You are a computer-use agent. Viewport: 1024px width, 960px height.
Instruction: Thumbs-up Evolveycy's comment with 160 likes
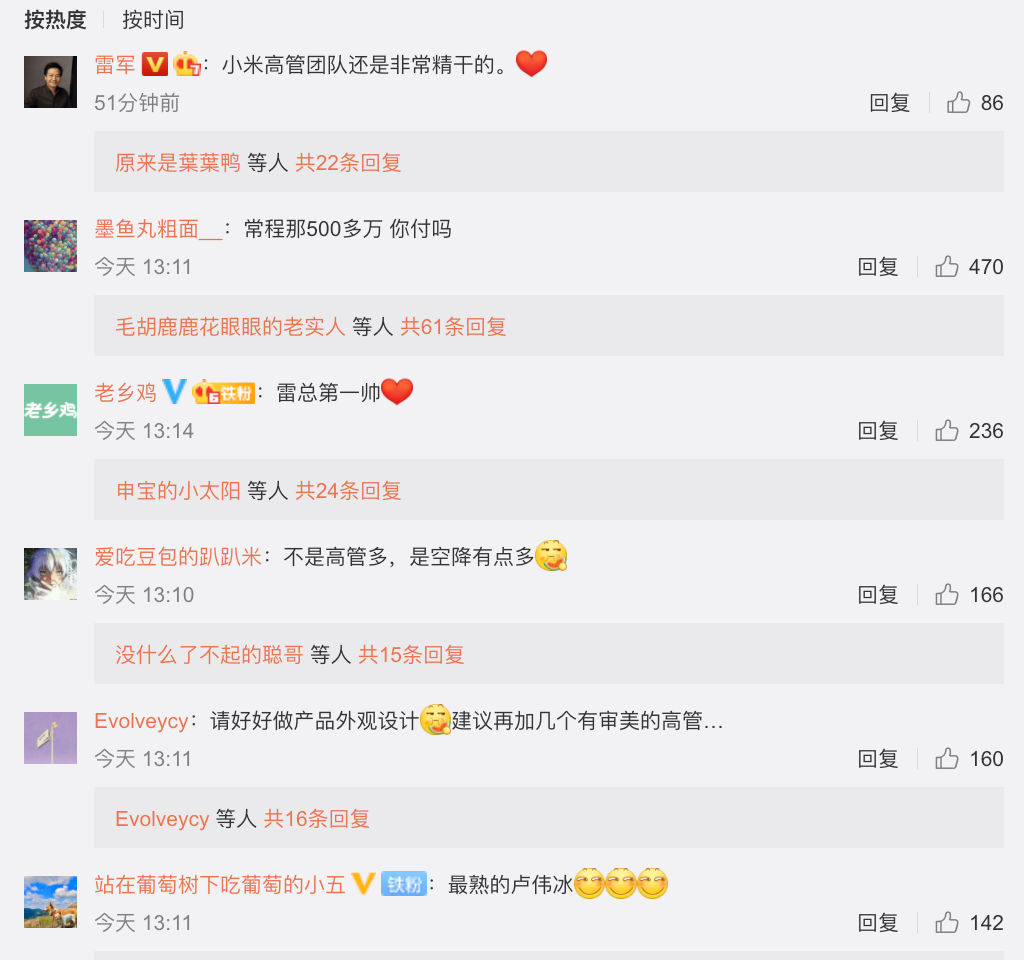coord(946,759)
